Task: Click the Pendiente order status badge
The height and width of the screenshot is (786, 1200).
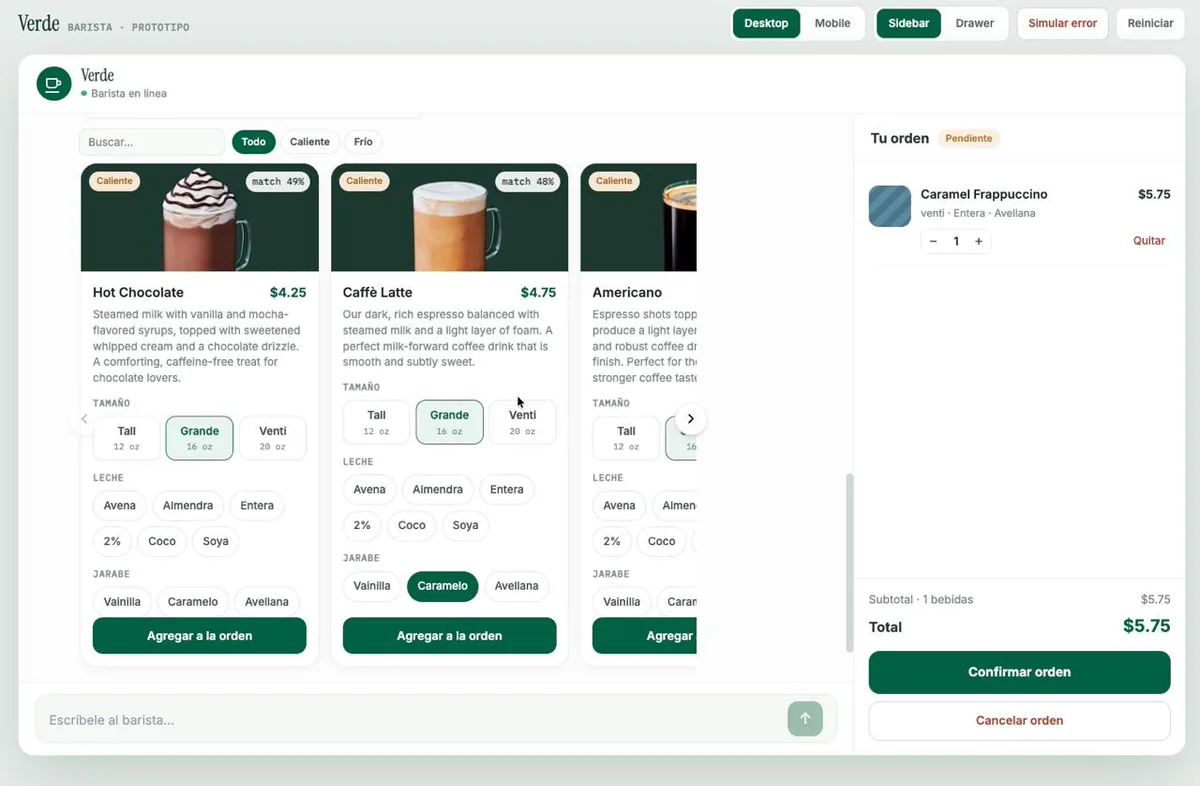Action: click(x=969, y=138)
